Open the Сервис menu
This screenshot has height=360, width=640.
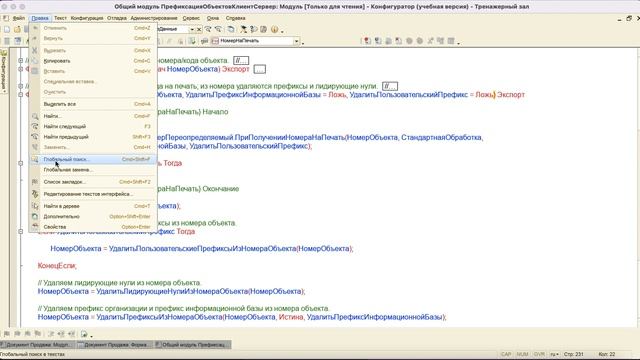pyautogui.click(x=191, y=18)
